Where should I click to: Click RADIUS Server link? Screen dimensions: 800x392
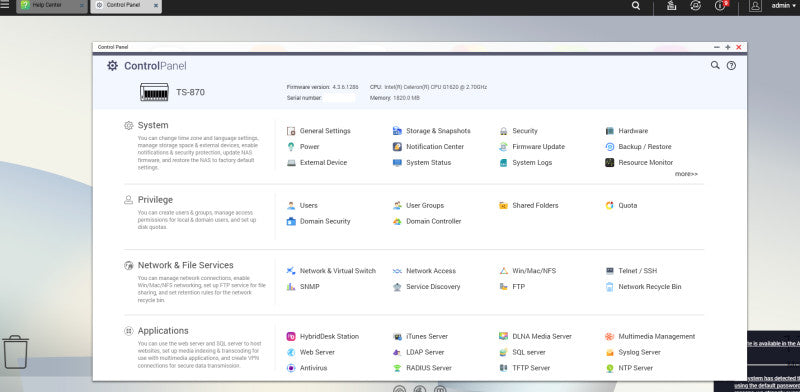(x=429, y=368)
